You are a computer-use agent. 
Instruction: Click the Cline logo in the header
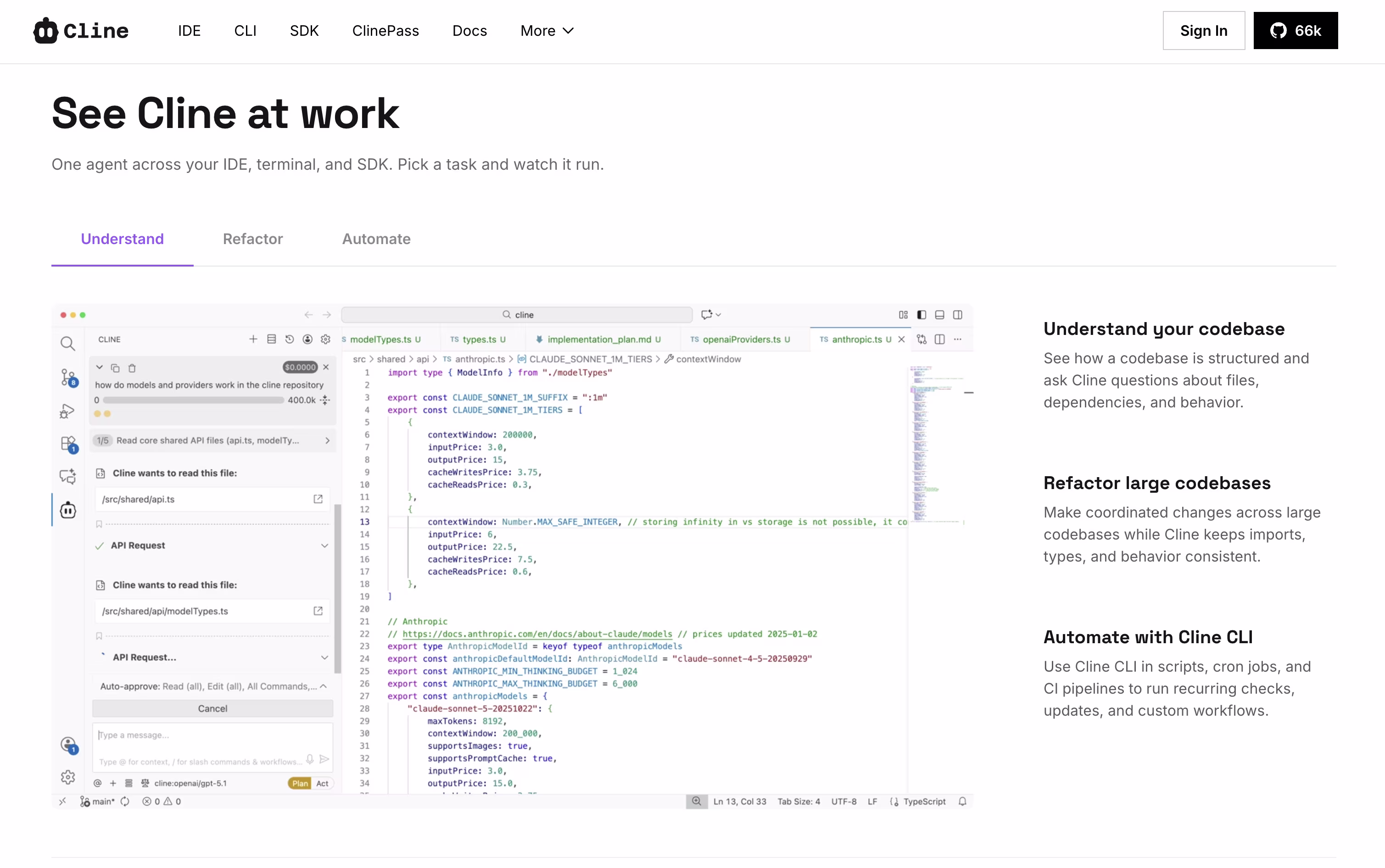coord(81,30)
